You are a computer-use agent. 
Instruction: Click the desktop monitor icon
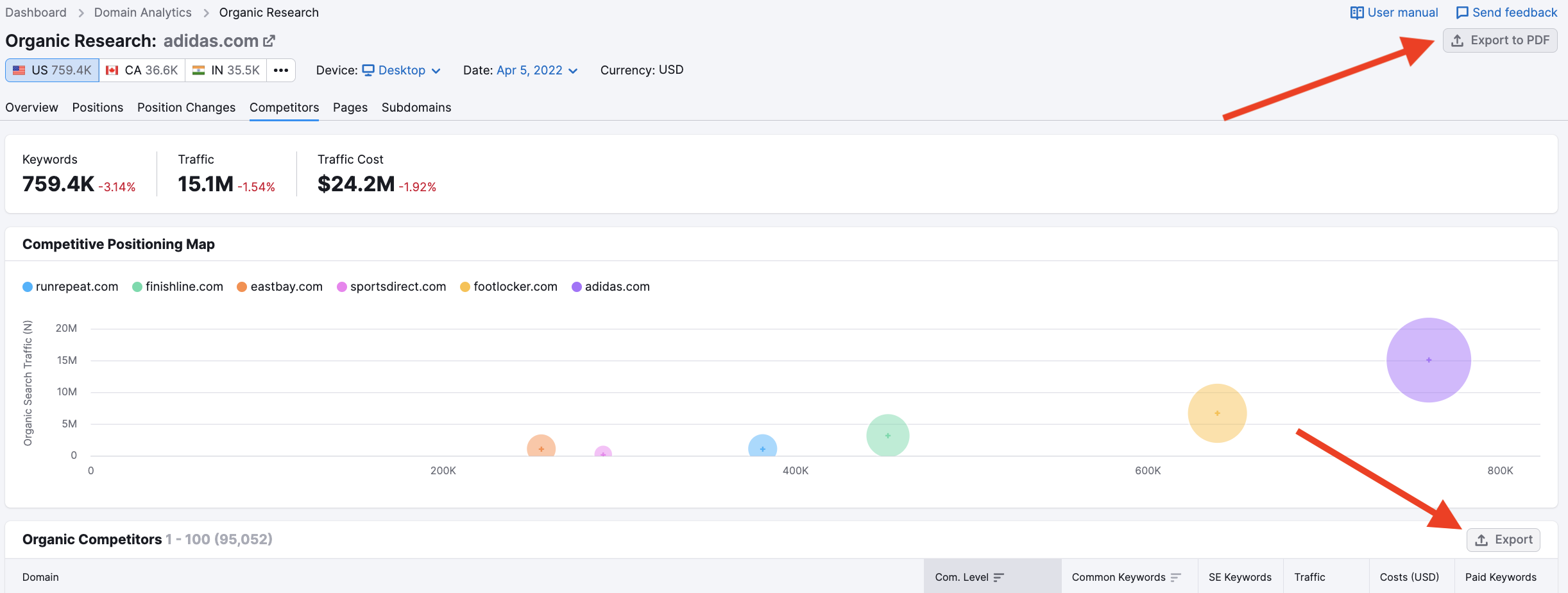368,70
